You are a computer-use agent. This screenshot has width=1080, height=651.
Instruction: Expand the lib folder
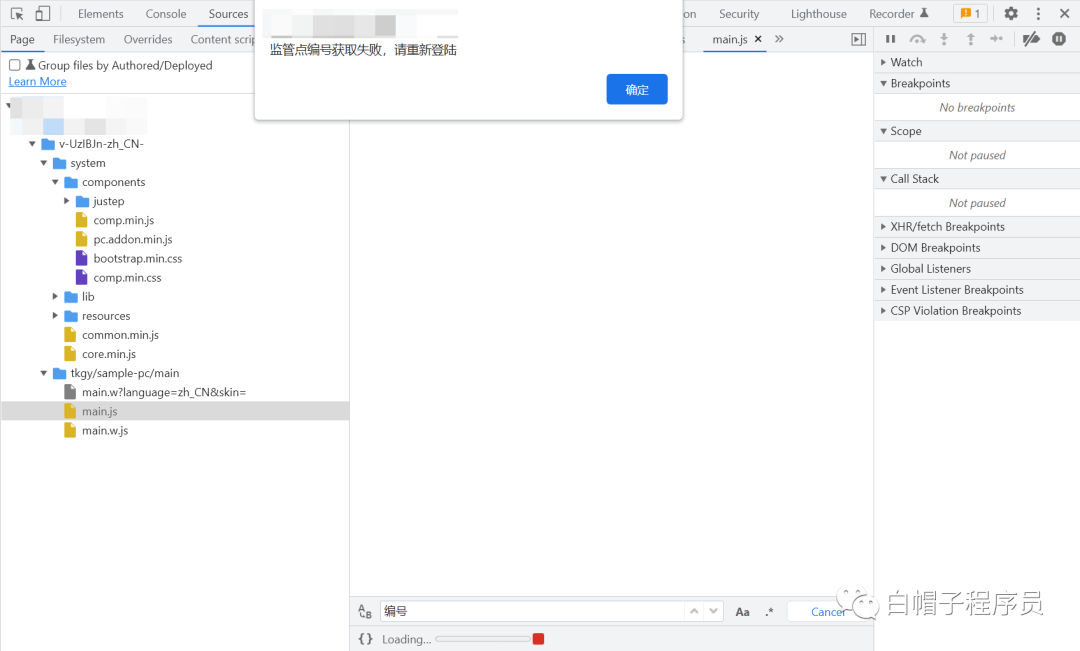pos(55,296)
